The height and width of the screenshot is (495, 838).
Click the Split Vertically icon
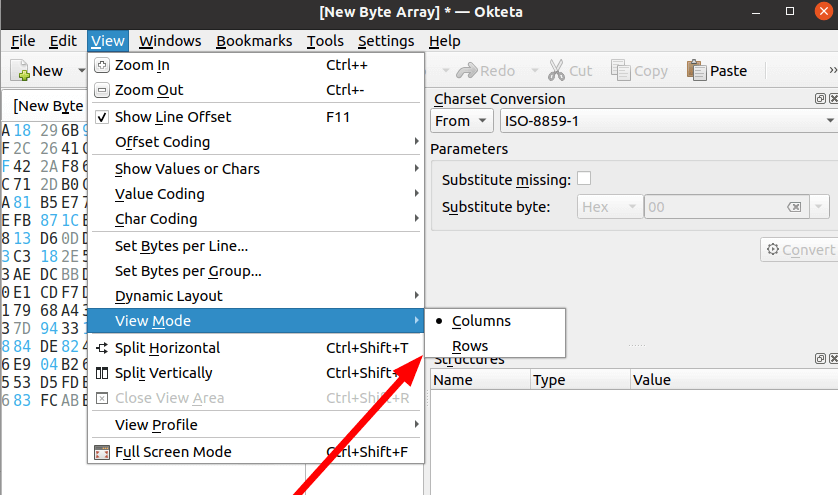point(102,373)
